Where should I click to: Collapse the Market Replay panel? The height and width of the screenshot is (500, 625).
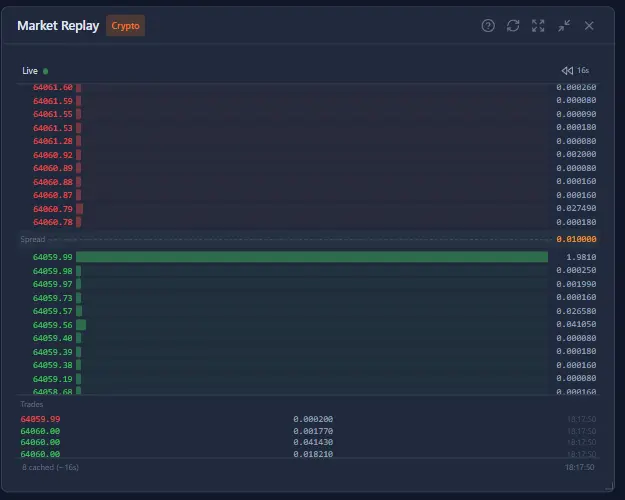tap(564, 26)
